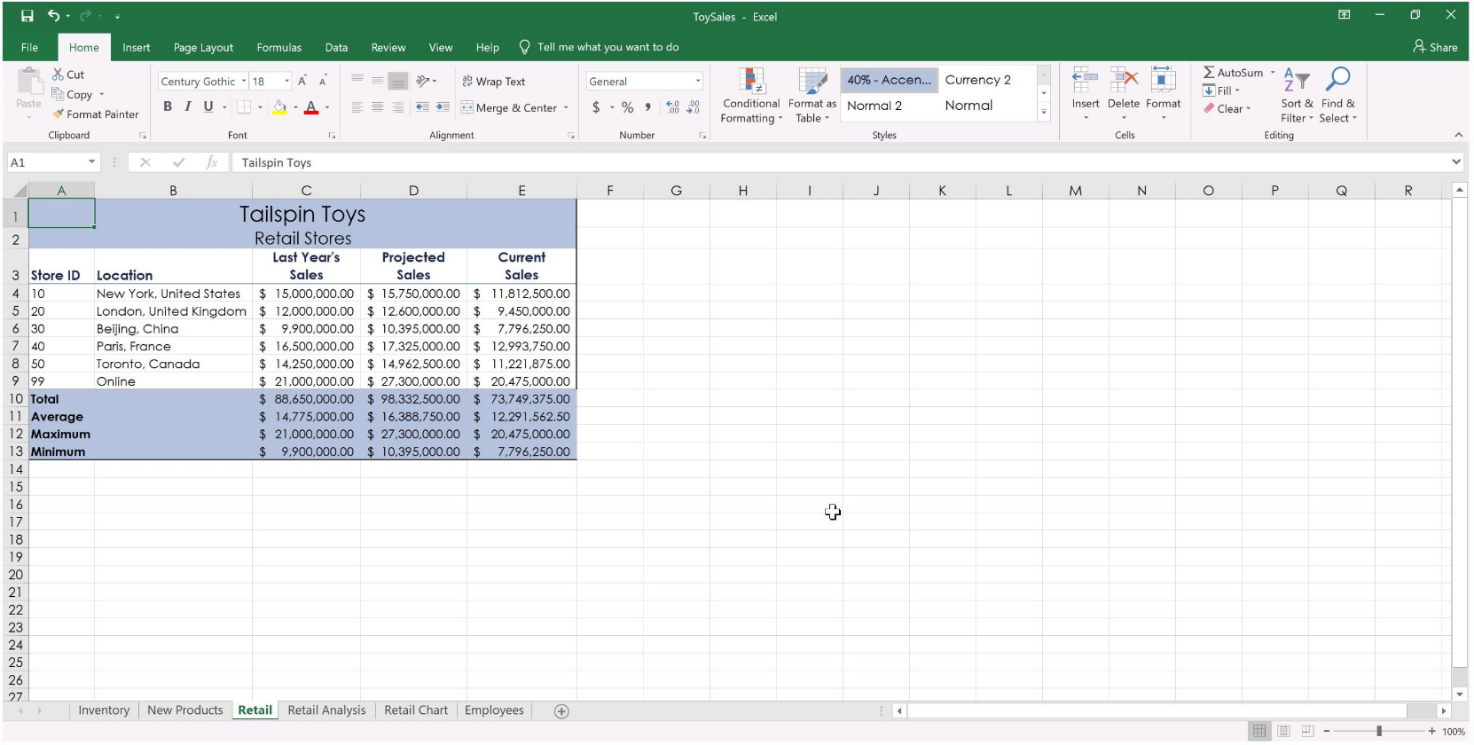Toggle bottom align for the cell
Image resolution: width=1474 pixels, height=745 pixels.
point(398,81)
